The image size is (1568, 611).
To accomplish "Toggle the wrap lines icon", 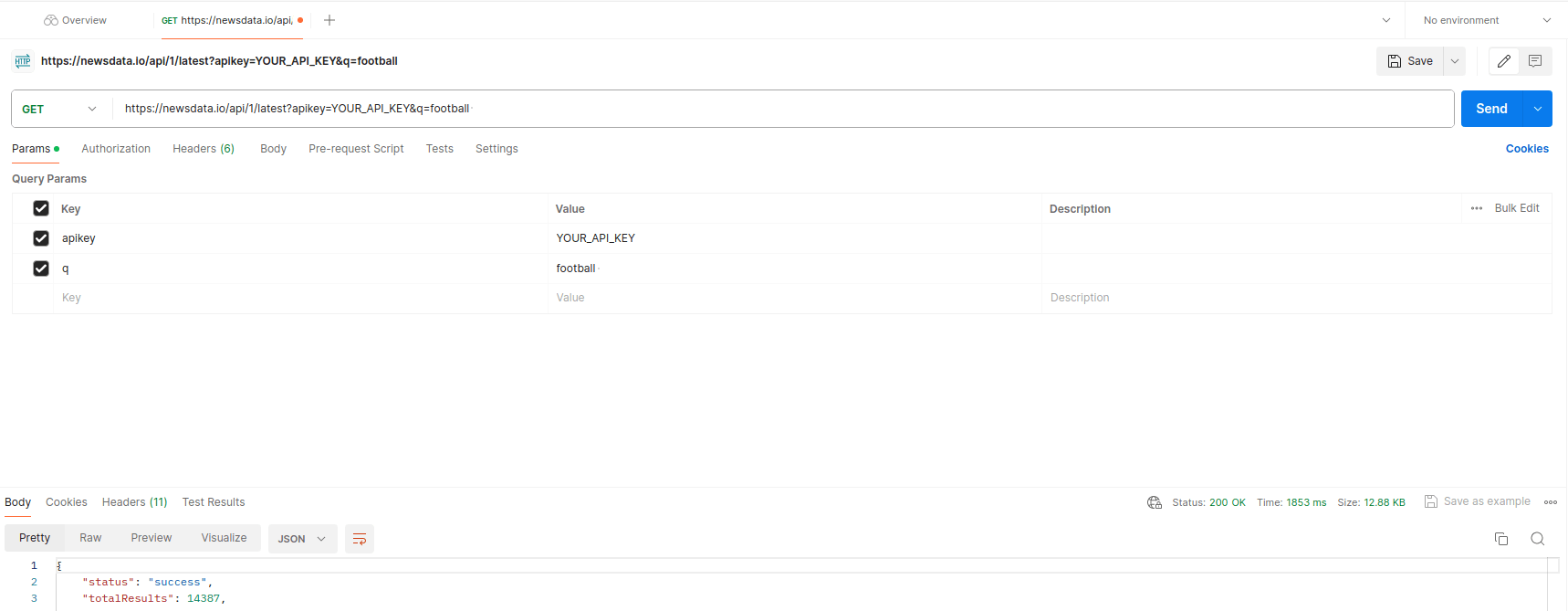I will pyautogui.click(x=360, y=539).
